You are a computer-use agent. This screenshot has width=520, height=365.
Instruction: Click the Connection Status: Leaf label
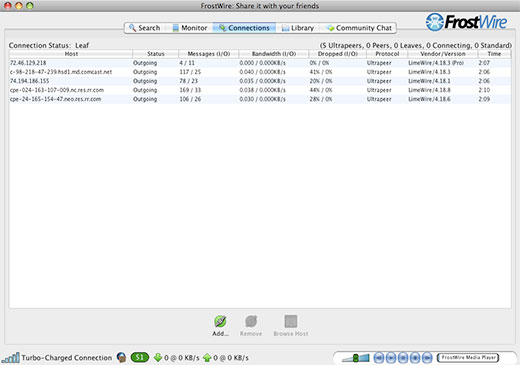coord(49,45)
